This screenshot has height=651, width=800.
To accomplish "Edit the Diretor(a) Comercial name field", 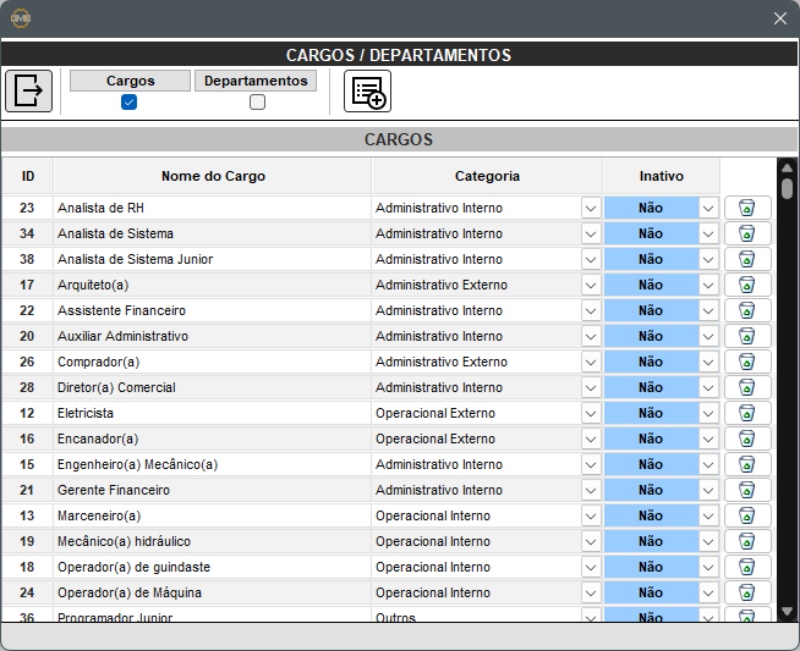I will coord(212,388).
